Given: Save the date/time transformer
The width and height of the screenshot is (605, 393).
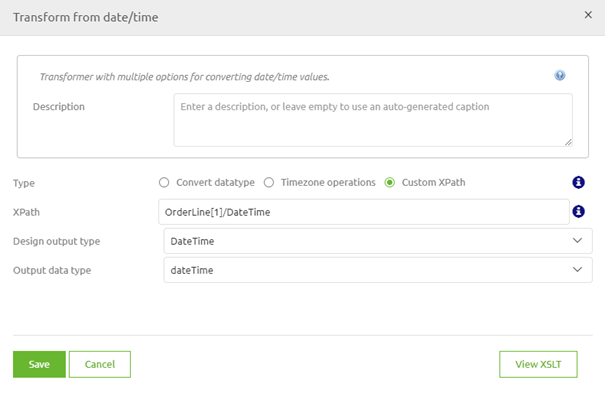Looking at the screenshot, I should click(39, 364).
